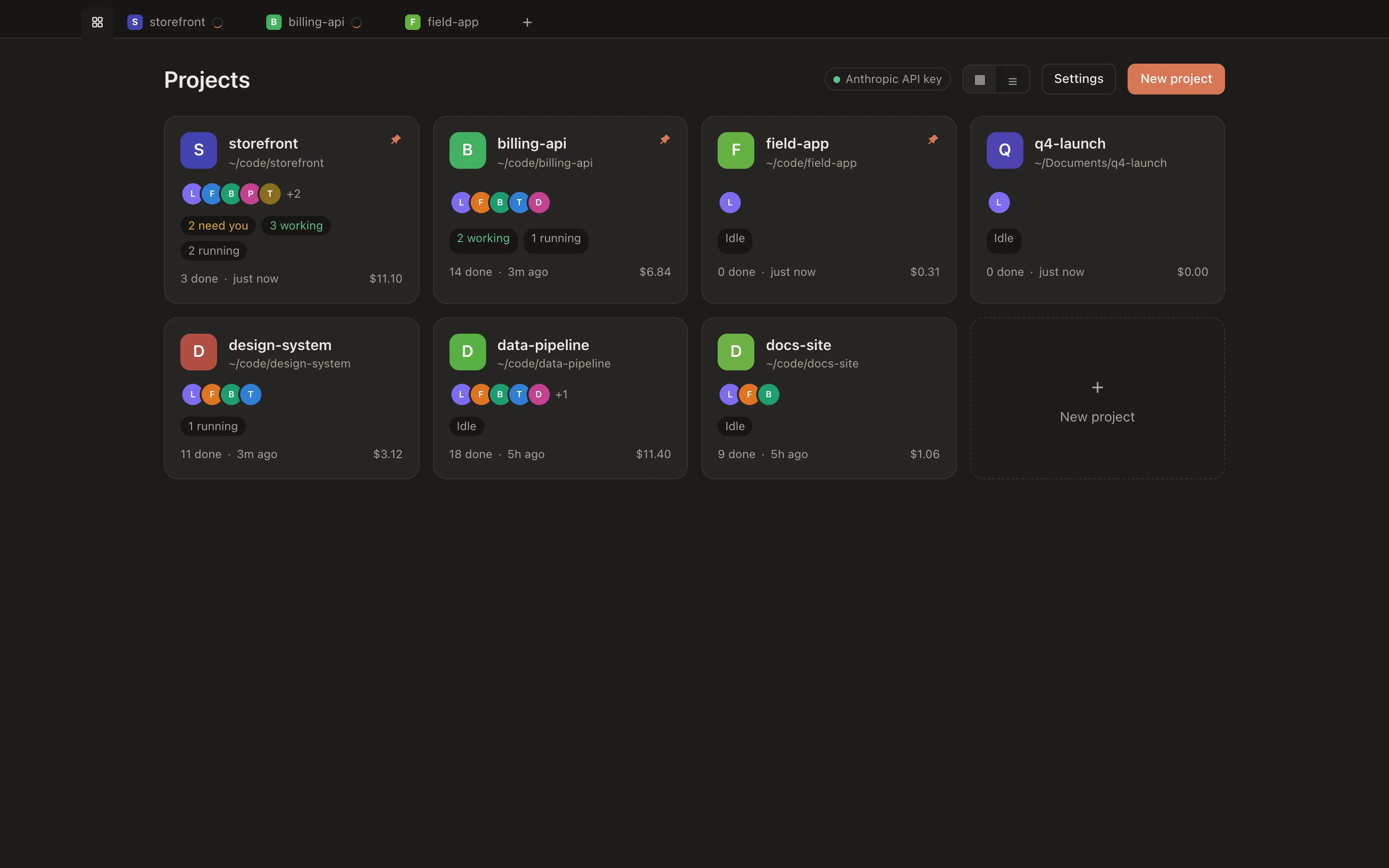The image size is (1389, 868).
Task: Click the "3 working" badge on storefront
Action: pyautogui.click(x=296, y=226)
